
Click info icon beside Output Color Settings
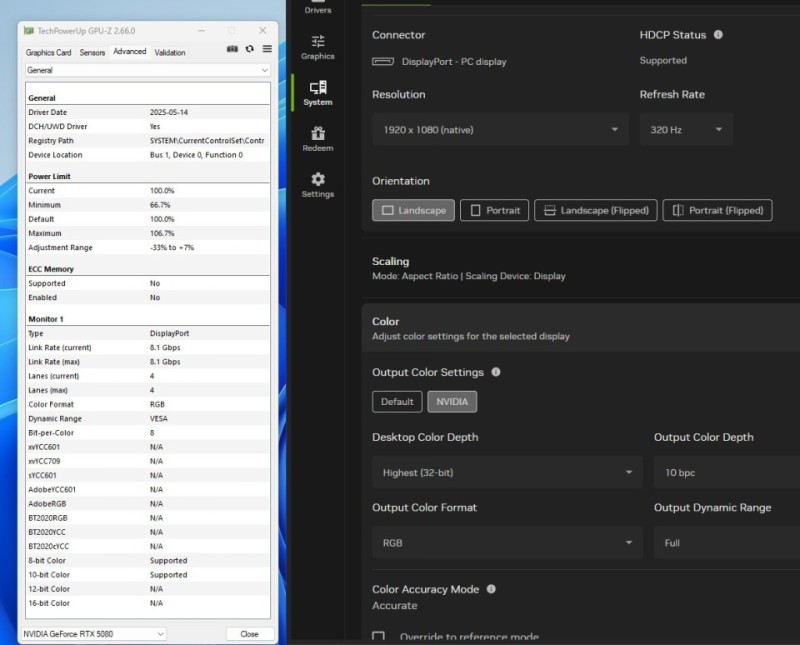[496, 372]
